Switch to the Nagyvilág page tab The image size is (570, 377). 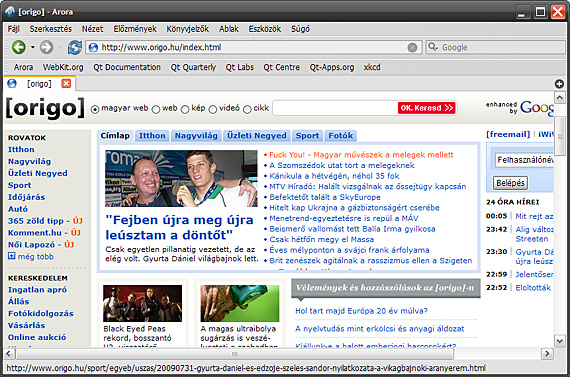click(196, 136)
